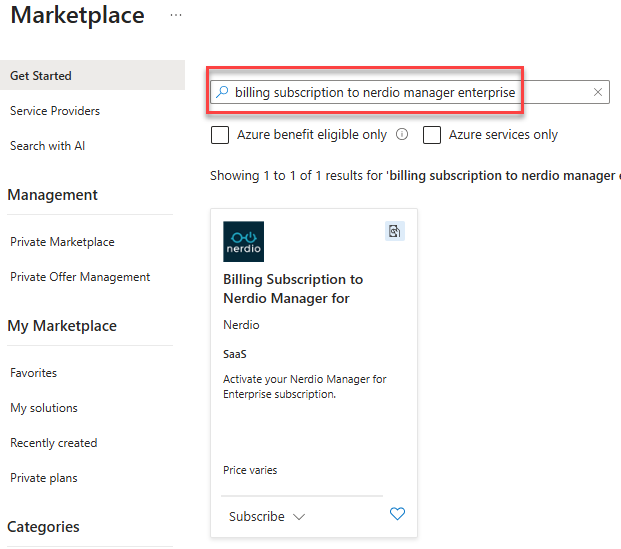Viewport: 621px width, 549px height.
Task: Click the Management heading
Action: [52, 195]
